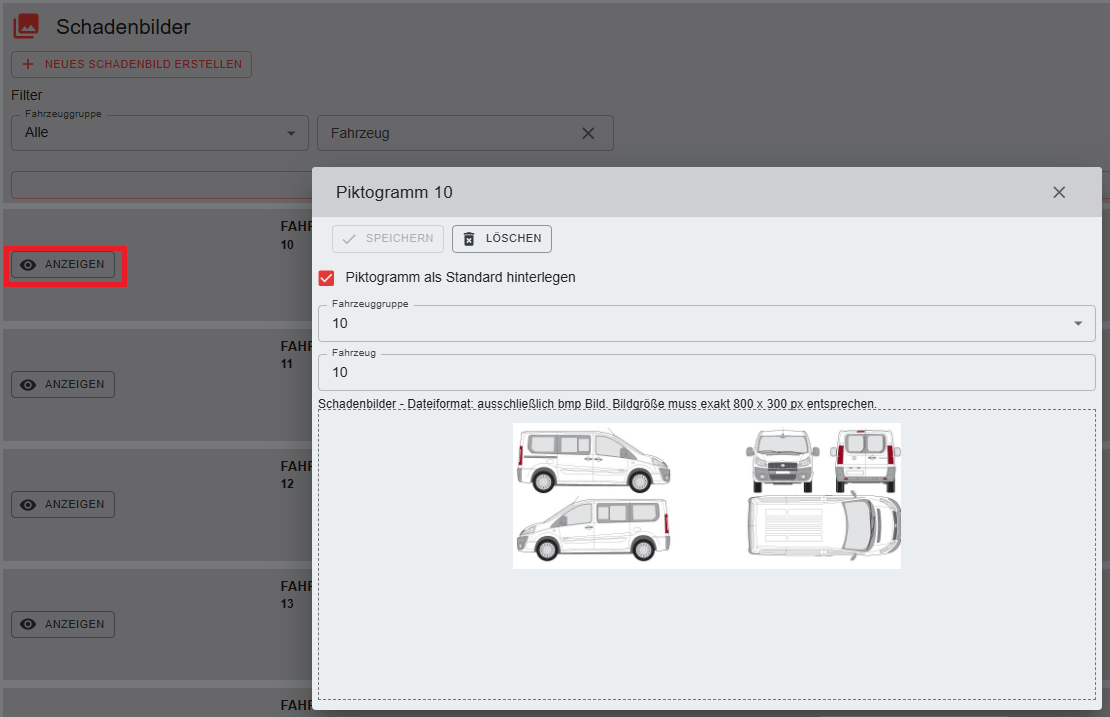Viewport: 1110px width, 717px height.
Task: Click the trash icon on Löschen button
Action: [469, 239]
